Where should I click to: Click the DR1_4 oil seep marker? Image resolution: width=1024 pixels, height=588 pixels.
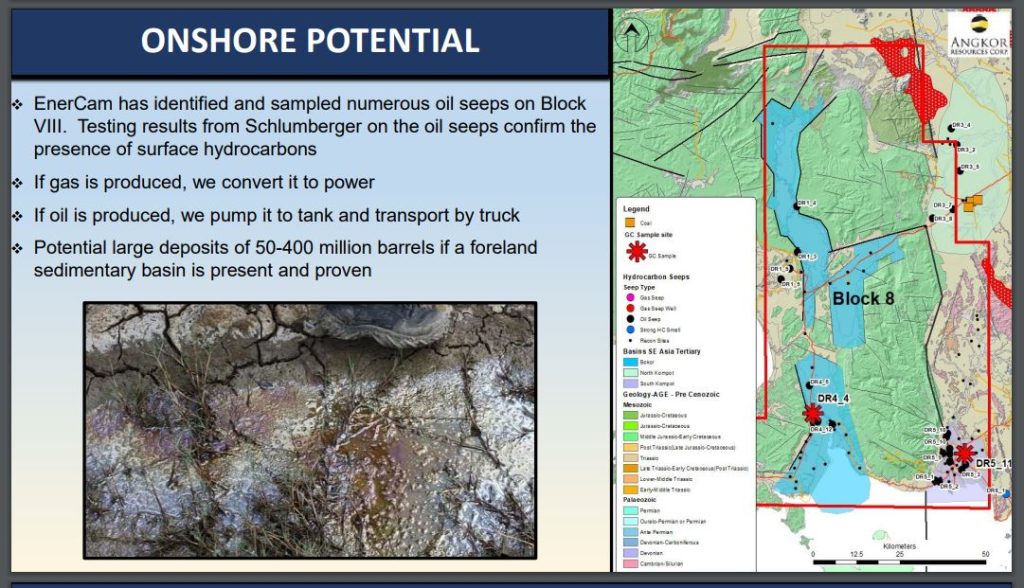tap(797, 205)
